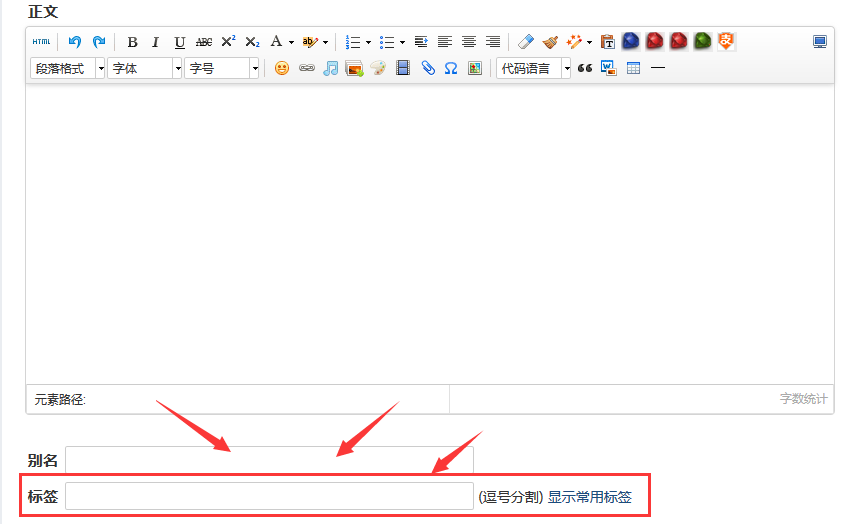Open highlight color dropdown arrow
850x524 pixels.
(x=325, y=42)
